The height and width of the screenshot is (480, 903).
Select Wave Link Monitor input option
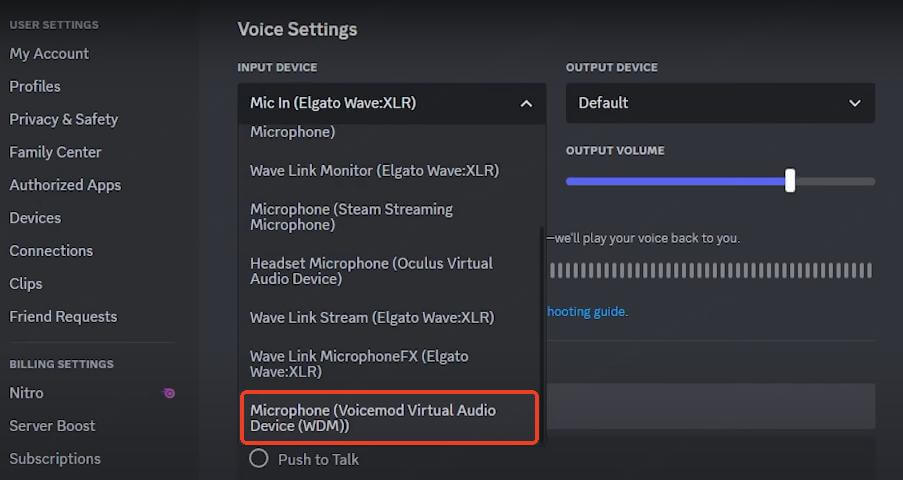(x=374, y=170)
